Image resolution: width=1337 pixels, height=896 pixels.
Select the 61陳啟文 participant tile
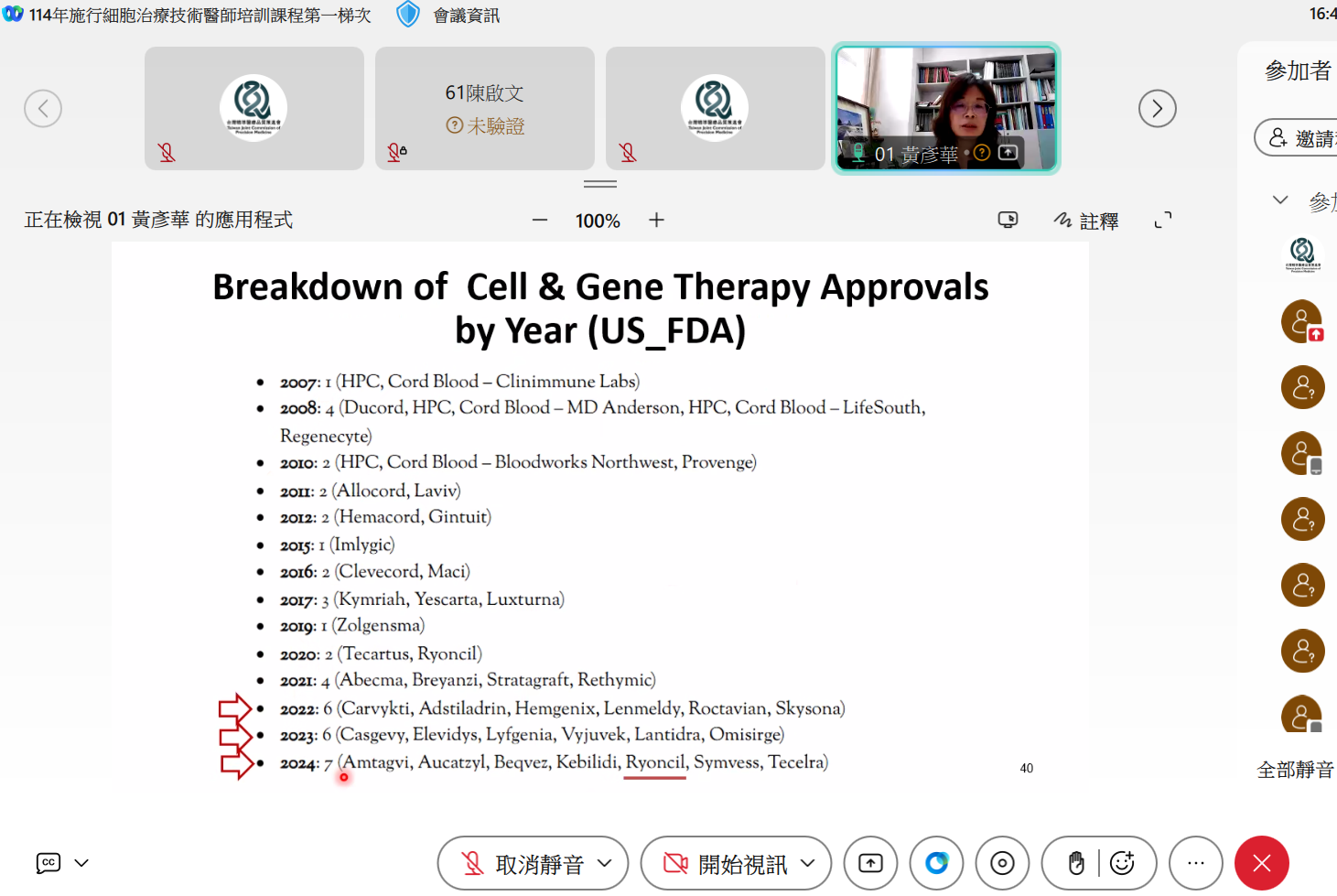click(485, 108)
